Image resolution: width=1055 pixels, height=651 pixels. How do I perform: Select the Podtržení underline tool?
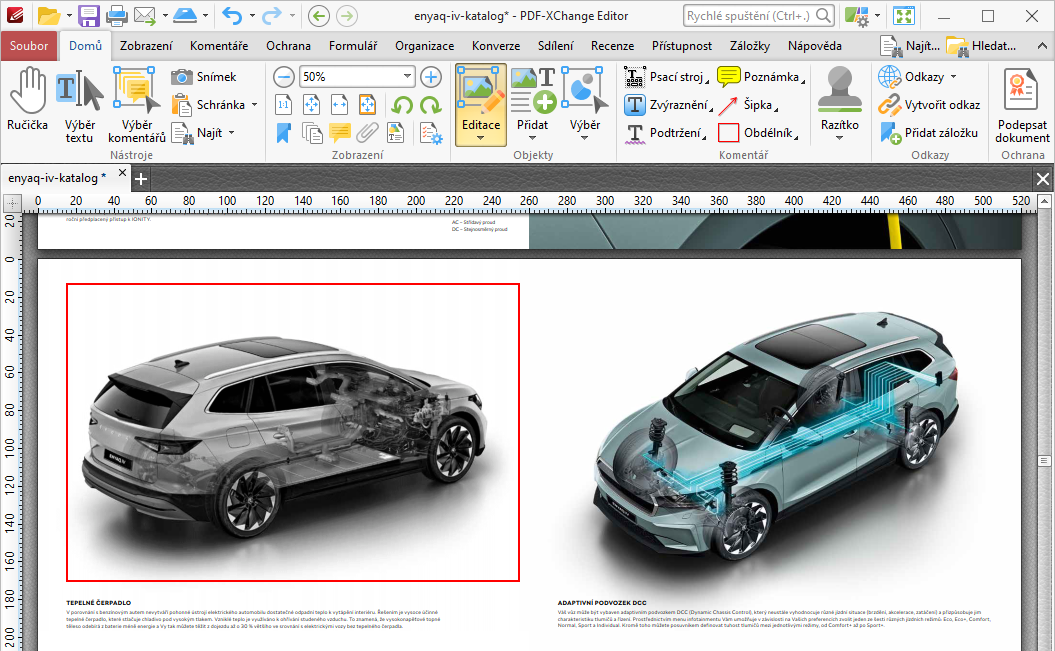click(x=665, y=133)
